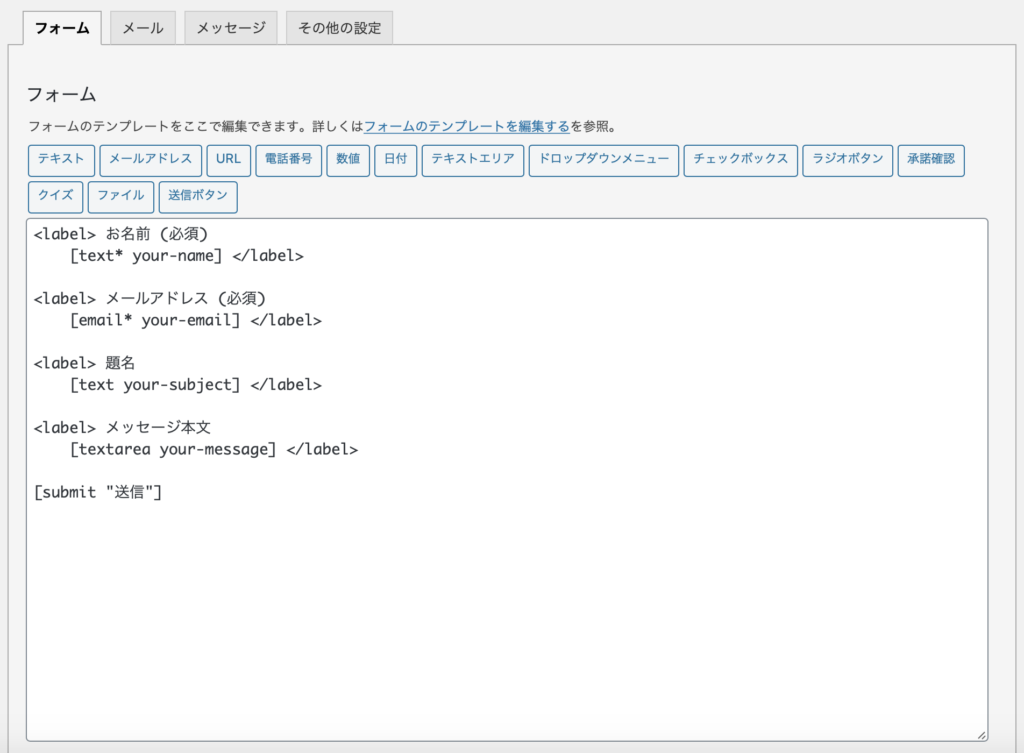Insert a 数値 form tag

pos(348,160)
